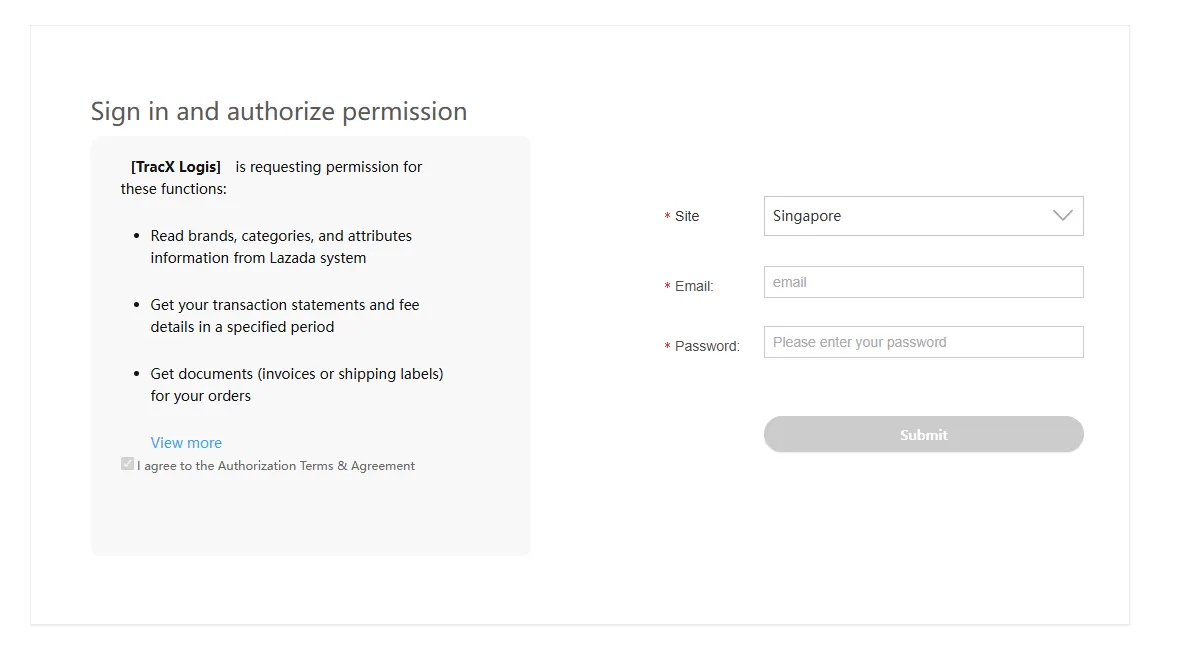This screenshot has width=1194, height=670.
Task: Toggle the Authorization Terms agreement checkbox
Action: pos(127,464)
